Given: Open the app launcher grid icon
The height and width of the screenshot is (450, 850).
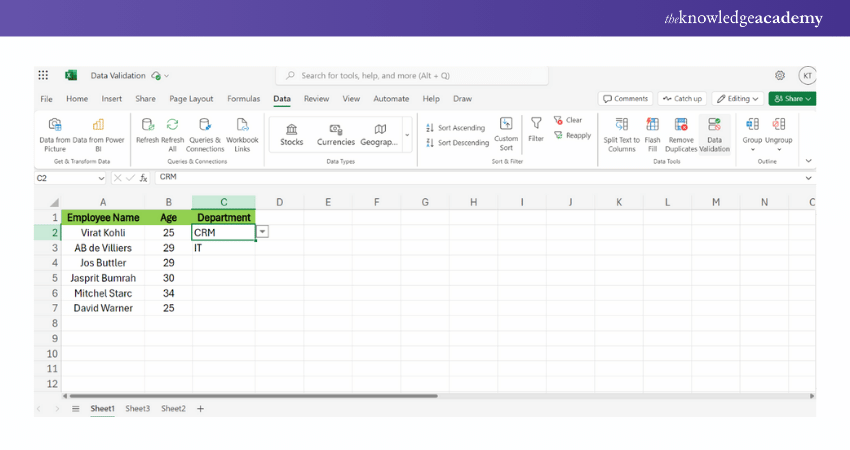Looking at the screenshot, I should pos(43,75).
